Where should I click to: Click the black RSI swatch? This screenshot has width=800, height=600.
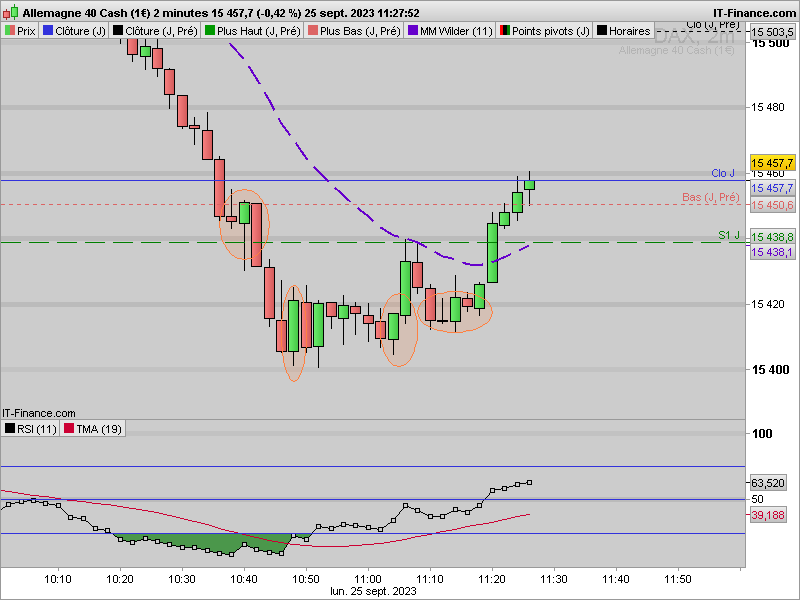10,428
